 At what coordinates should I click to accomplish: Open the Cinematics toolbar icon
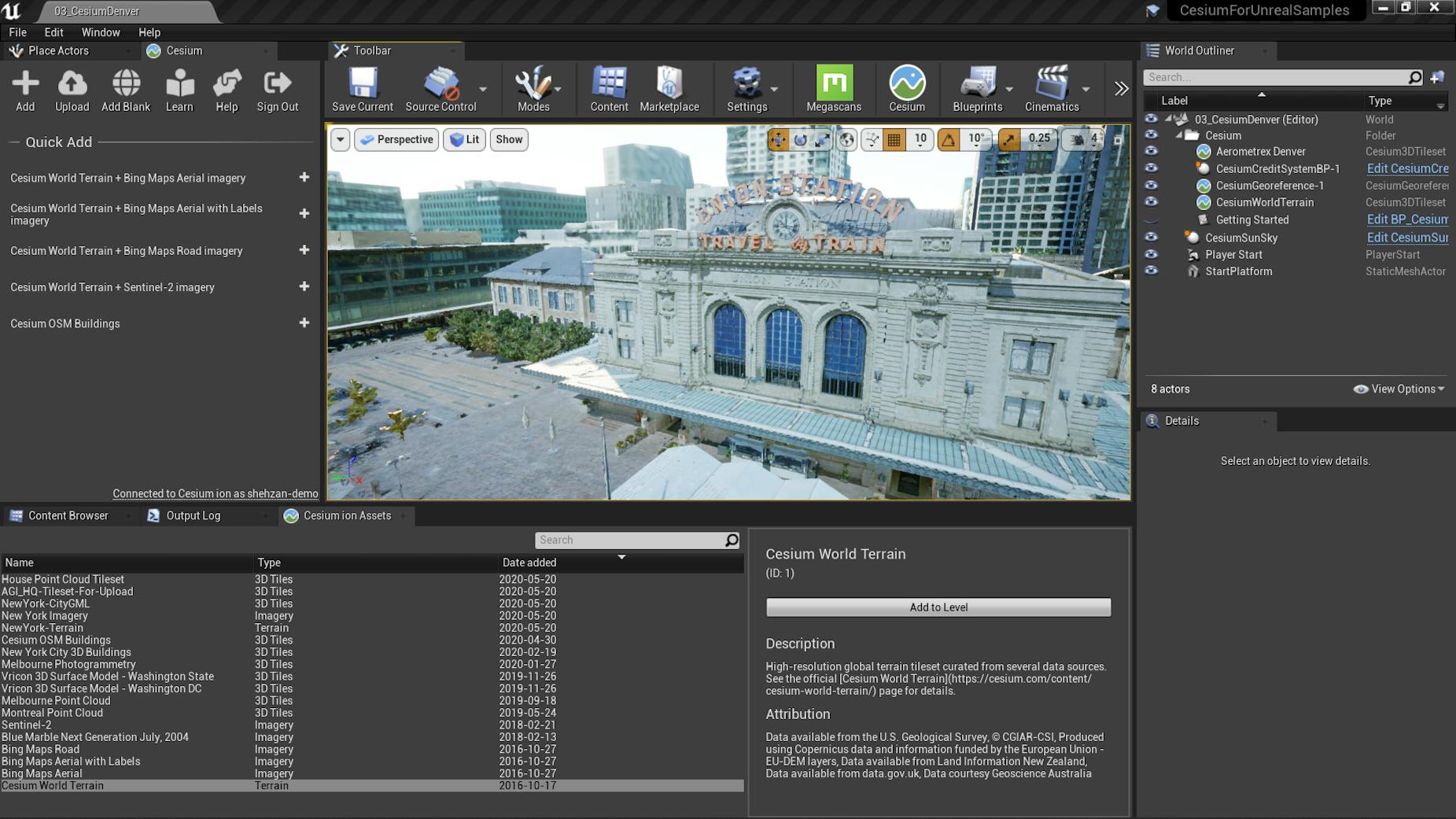coord(1052,88)
